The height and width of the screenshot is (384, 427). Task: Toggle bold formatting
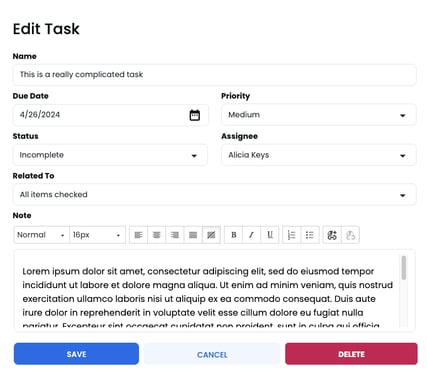(234, 235)
